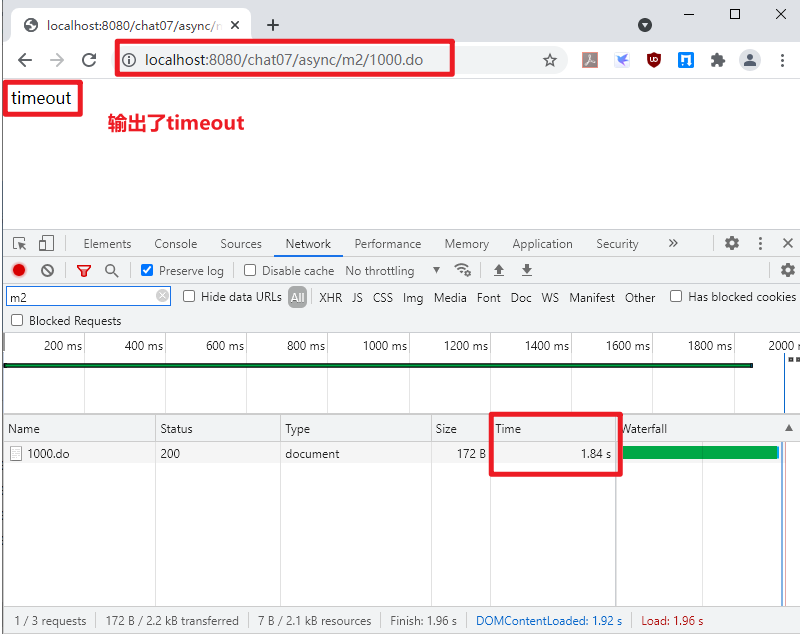Open DevTools settings gear

point(732,243)
